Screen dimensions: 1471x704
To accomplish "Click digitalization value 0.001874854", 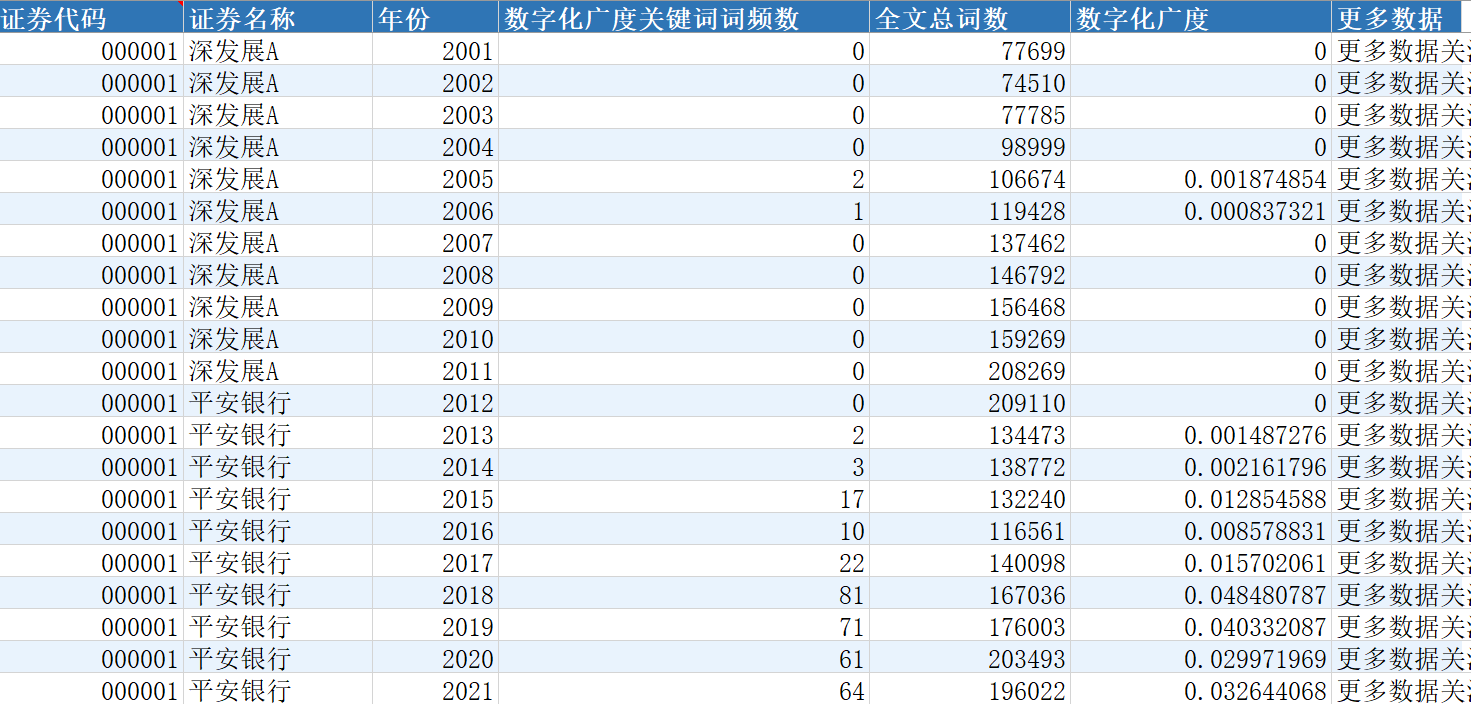I will pos(1201,179).
